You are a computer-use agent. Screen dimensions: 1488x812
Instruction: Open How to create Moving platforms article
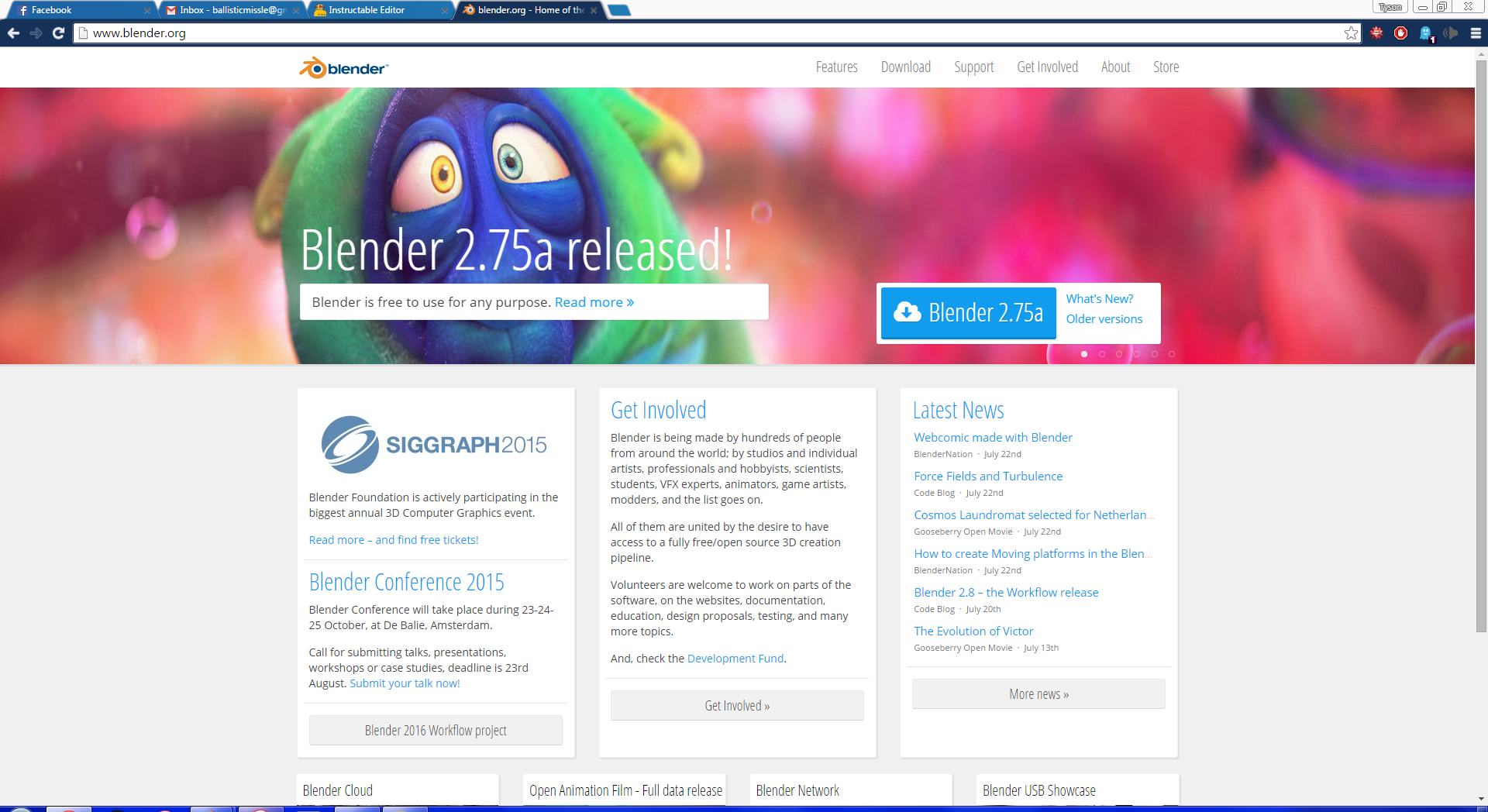[x=1032, y=554]
